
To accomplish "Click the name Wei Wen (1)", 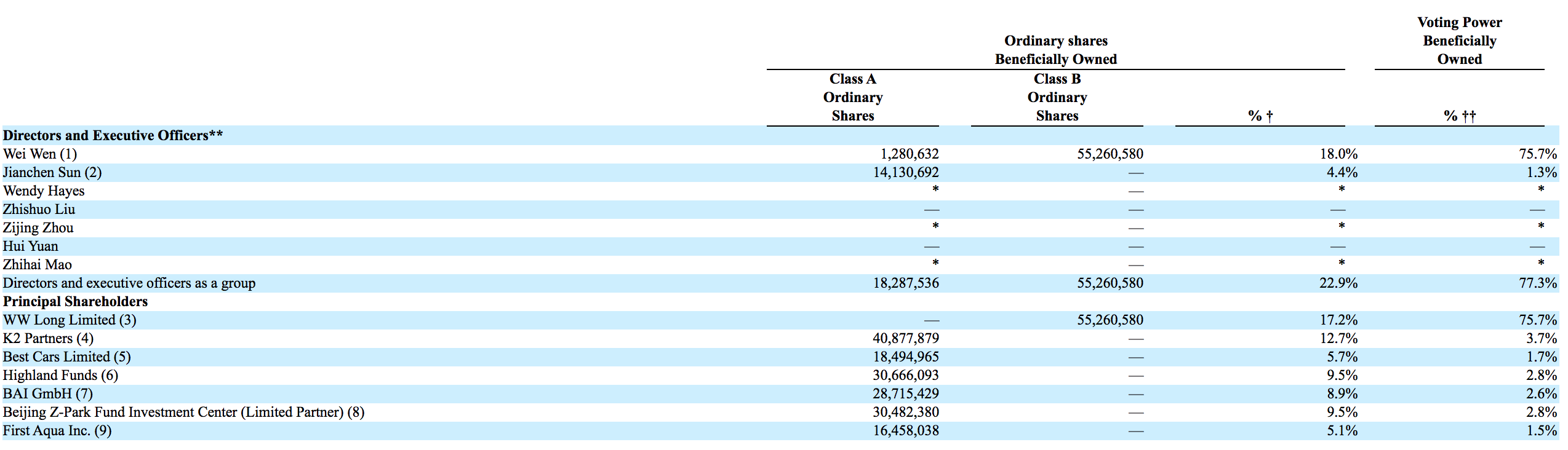I will point(40,154).
